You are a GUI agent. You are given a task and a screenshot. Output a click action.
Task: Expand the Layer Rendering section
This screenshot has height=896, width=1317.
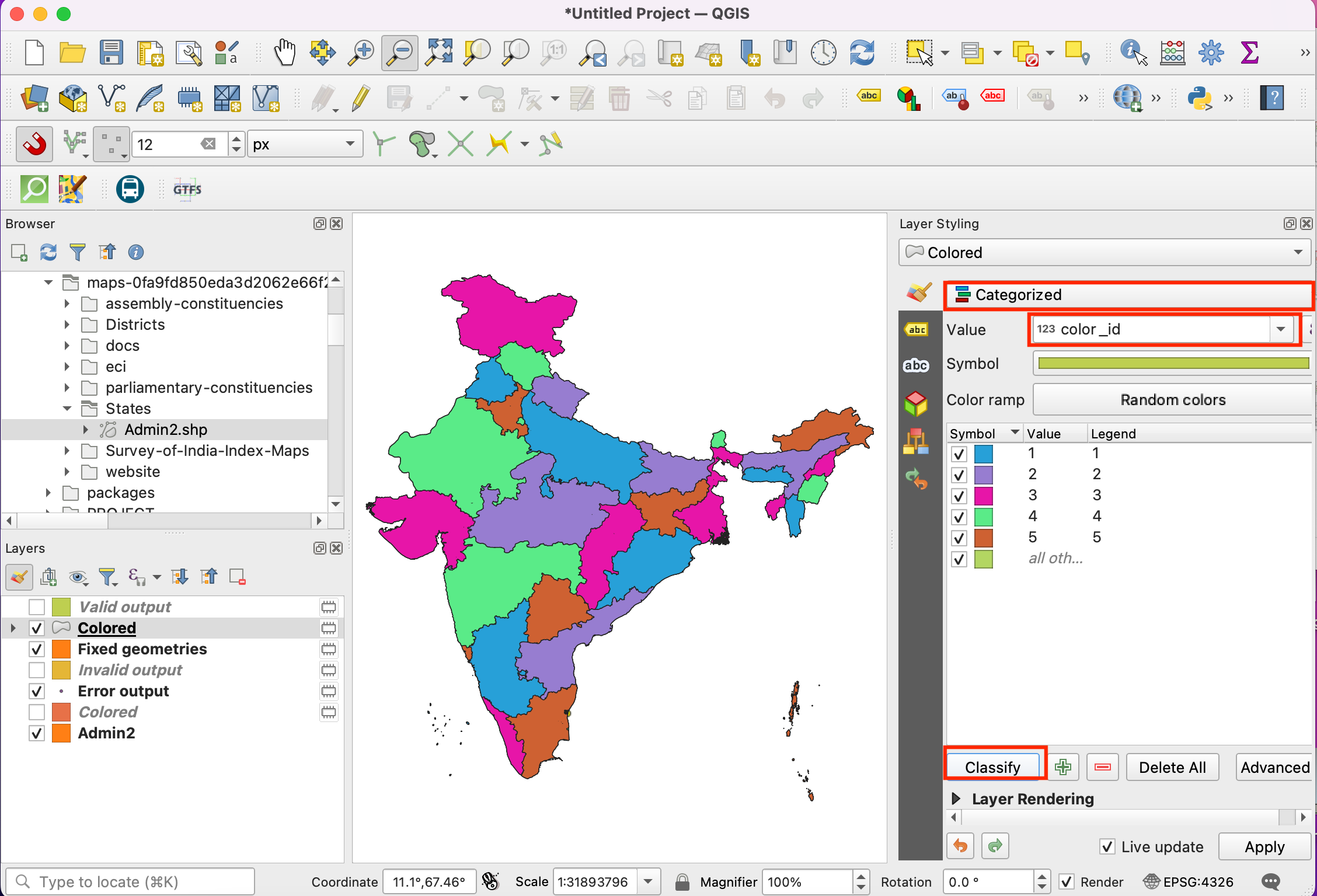tap(956, 799)
